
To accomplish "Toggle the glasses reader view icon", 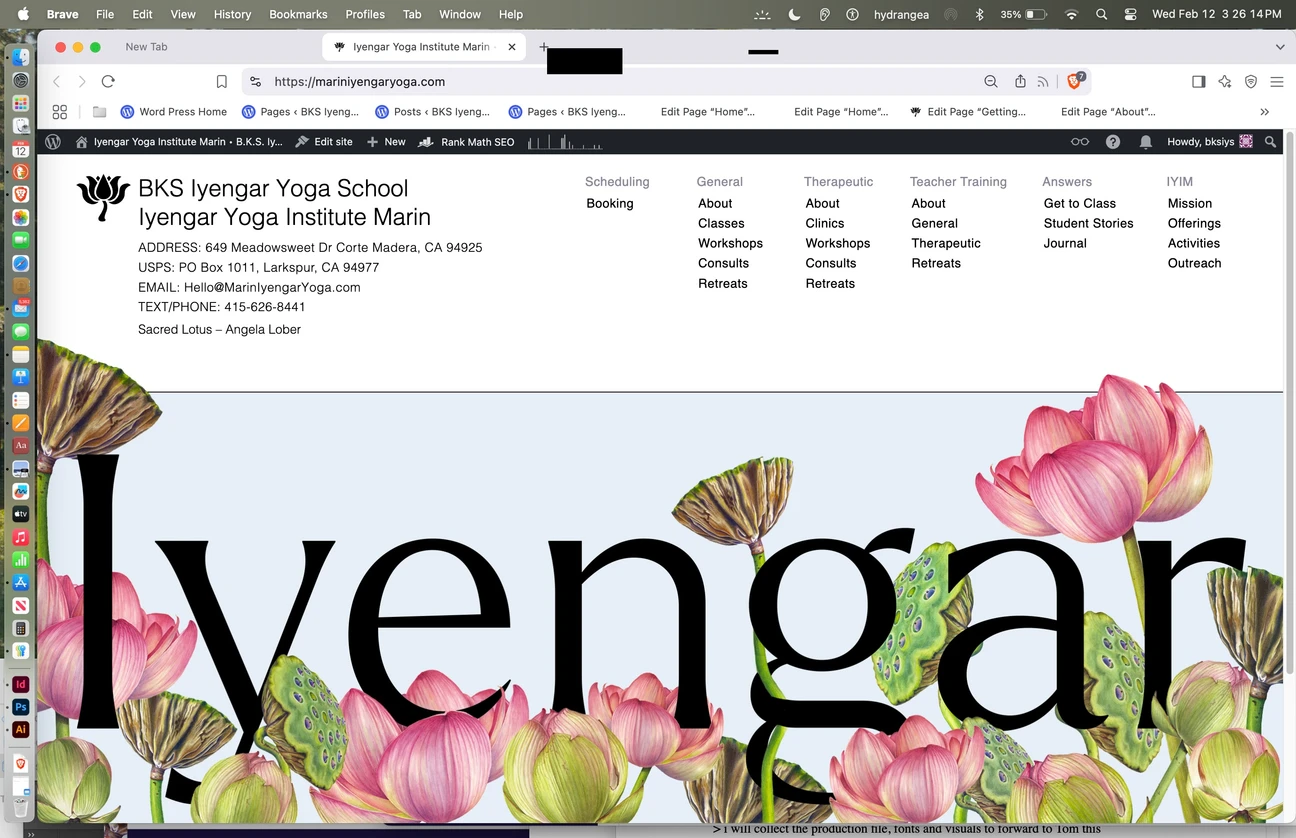I will (1080, 142).
